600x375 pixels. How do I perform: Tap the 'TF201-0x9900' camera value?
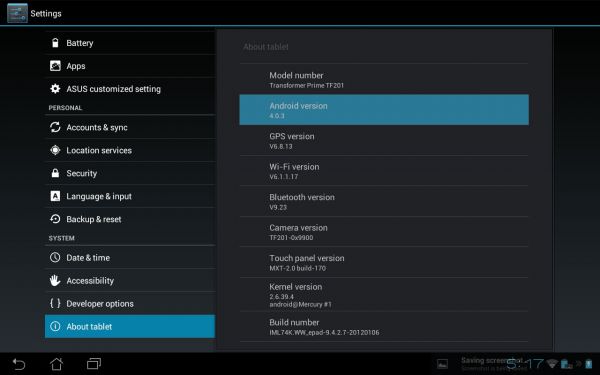291,238
